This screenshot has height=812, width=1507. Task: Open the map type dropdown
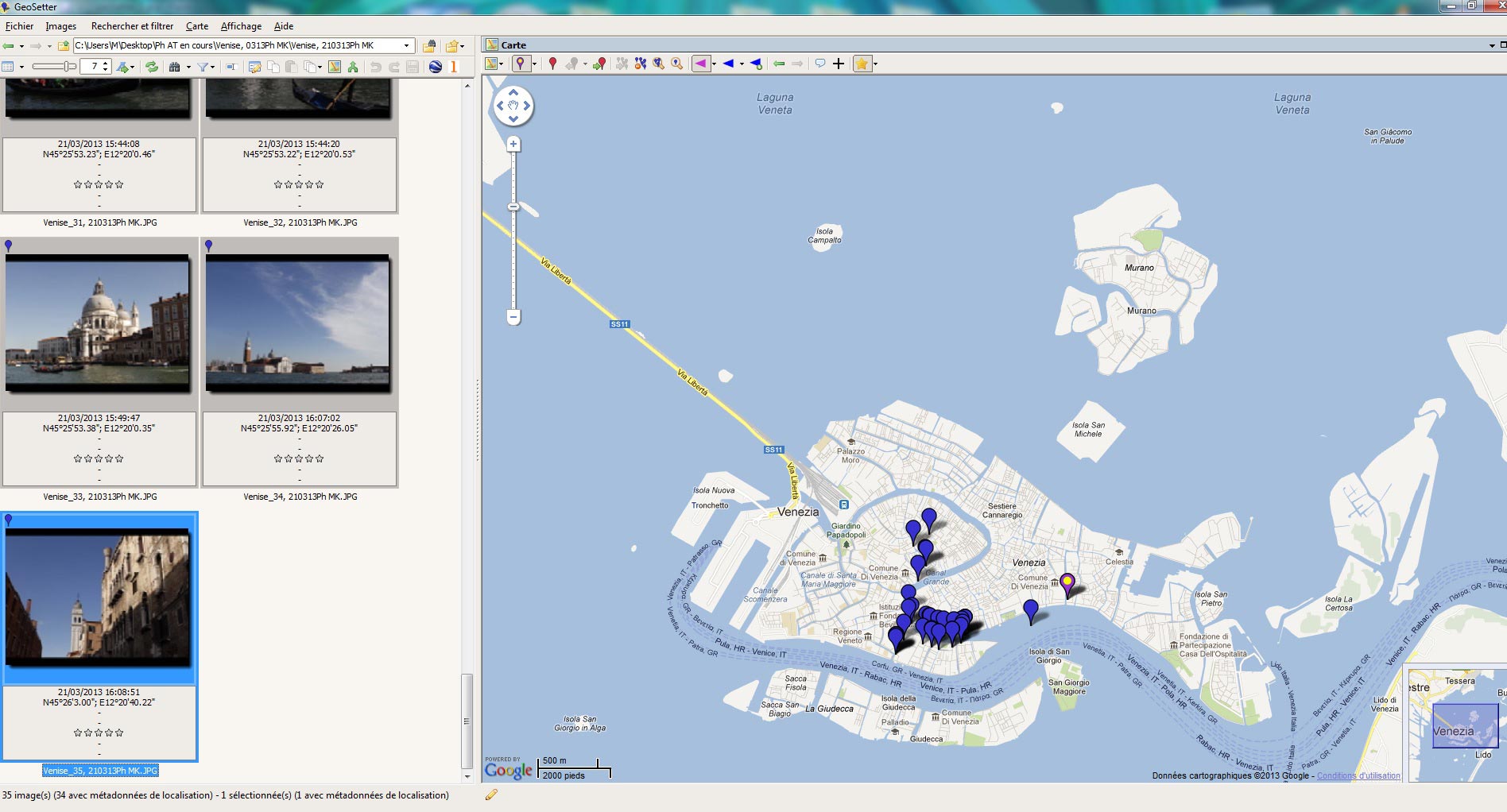(502, 64)
